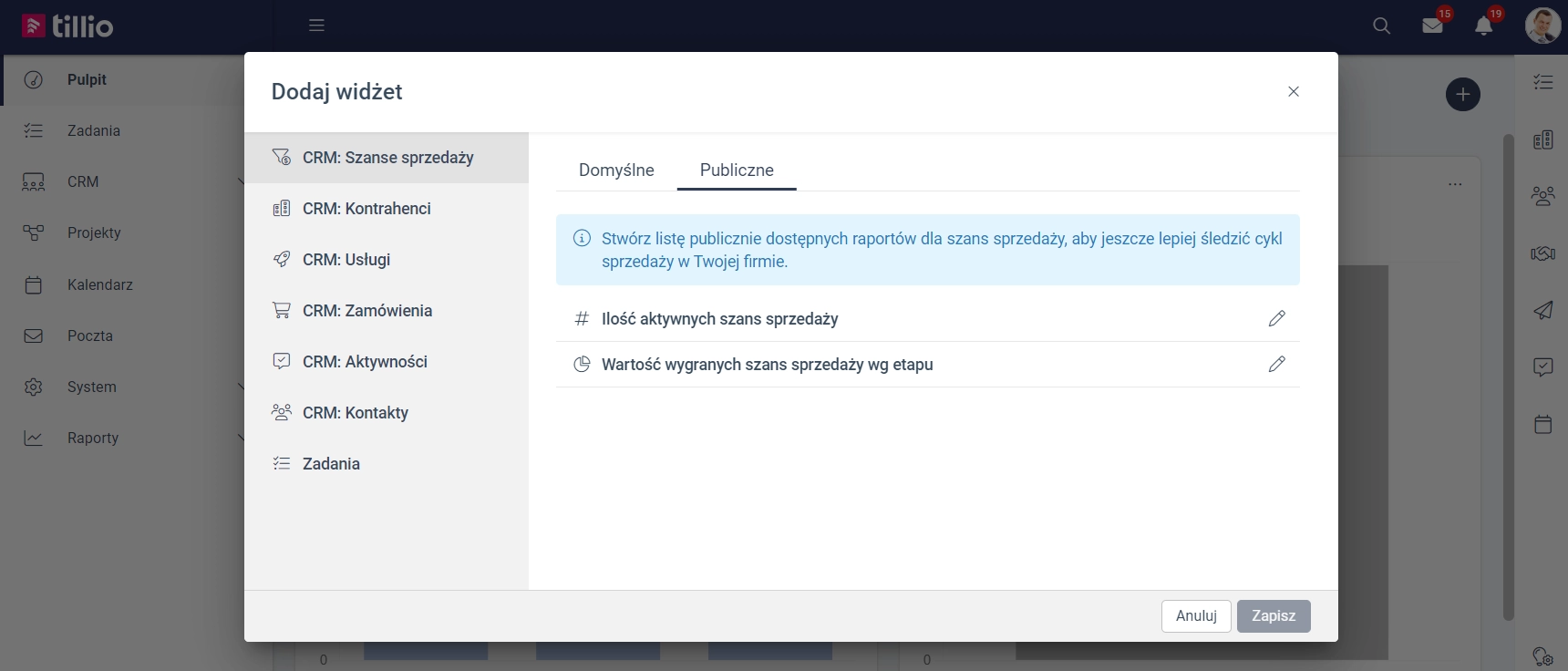Select CRM: Kontrahenci category
Screen dimensions: 1568x671
387,209
